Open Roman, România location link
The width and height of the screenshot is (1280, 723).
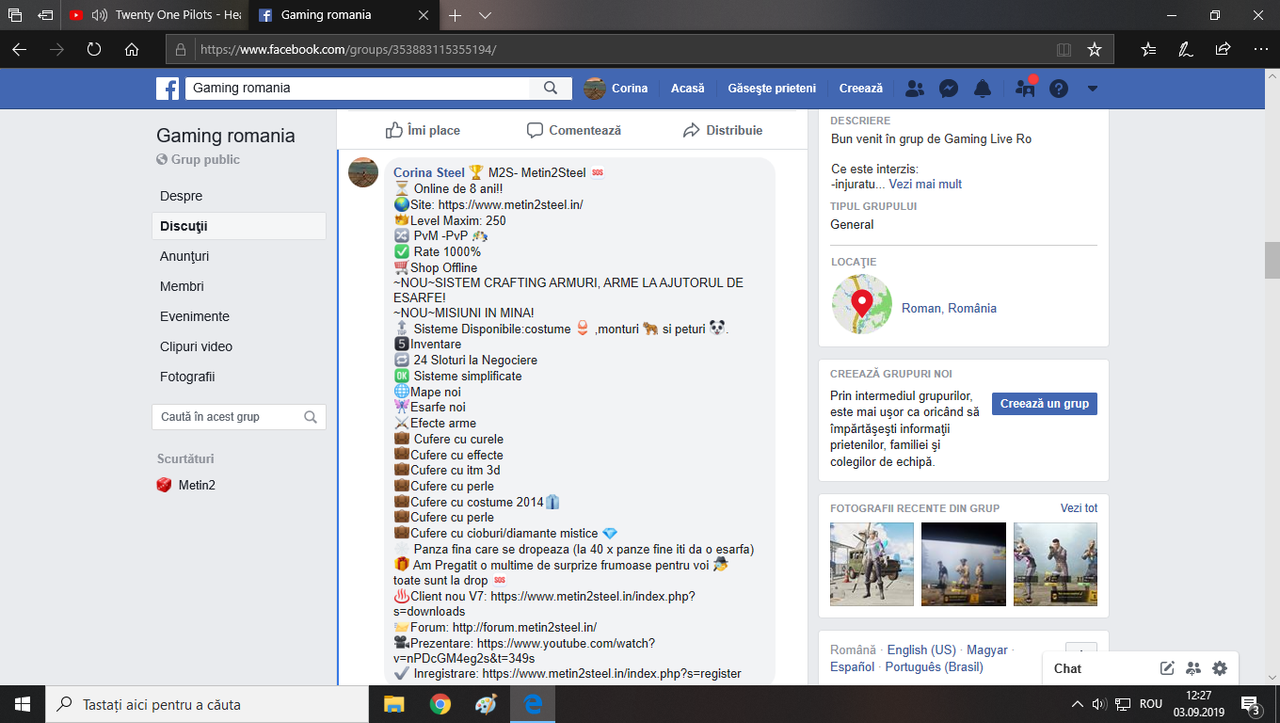coord(949,308)
